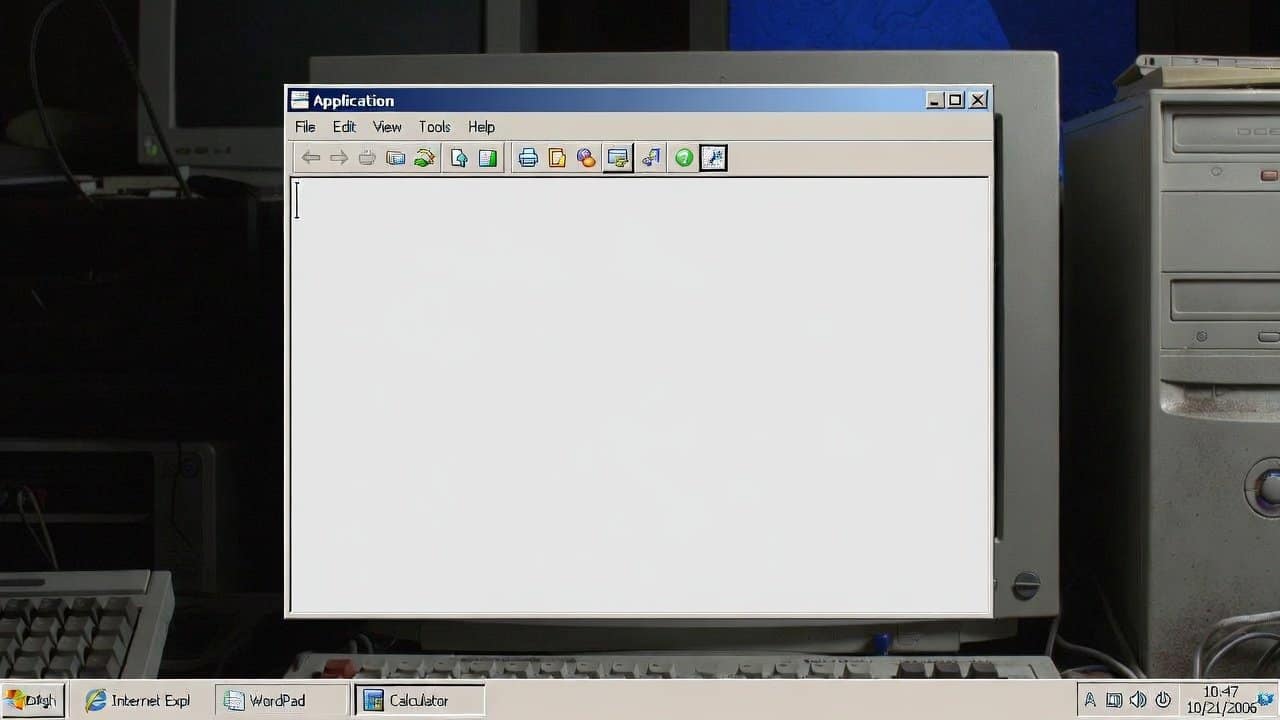
Task: Open a new document with the document icon
Action: [556, 157]
